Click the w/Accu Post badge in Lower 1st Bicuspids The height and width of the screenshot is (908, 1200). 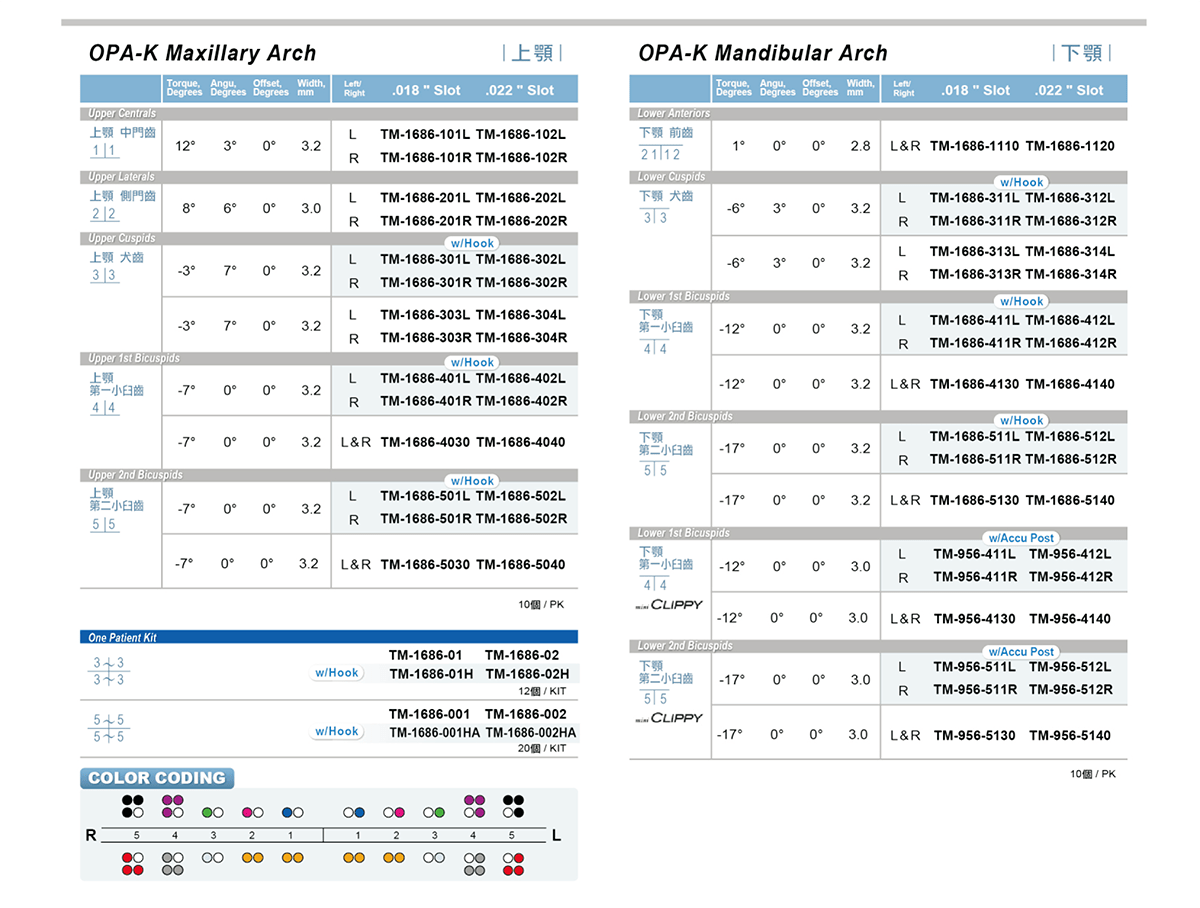(x=1021, y=538)
